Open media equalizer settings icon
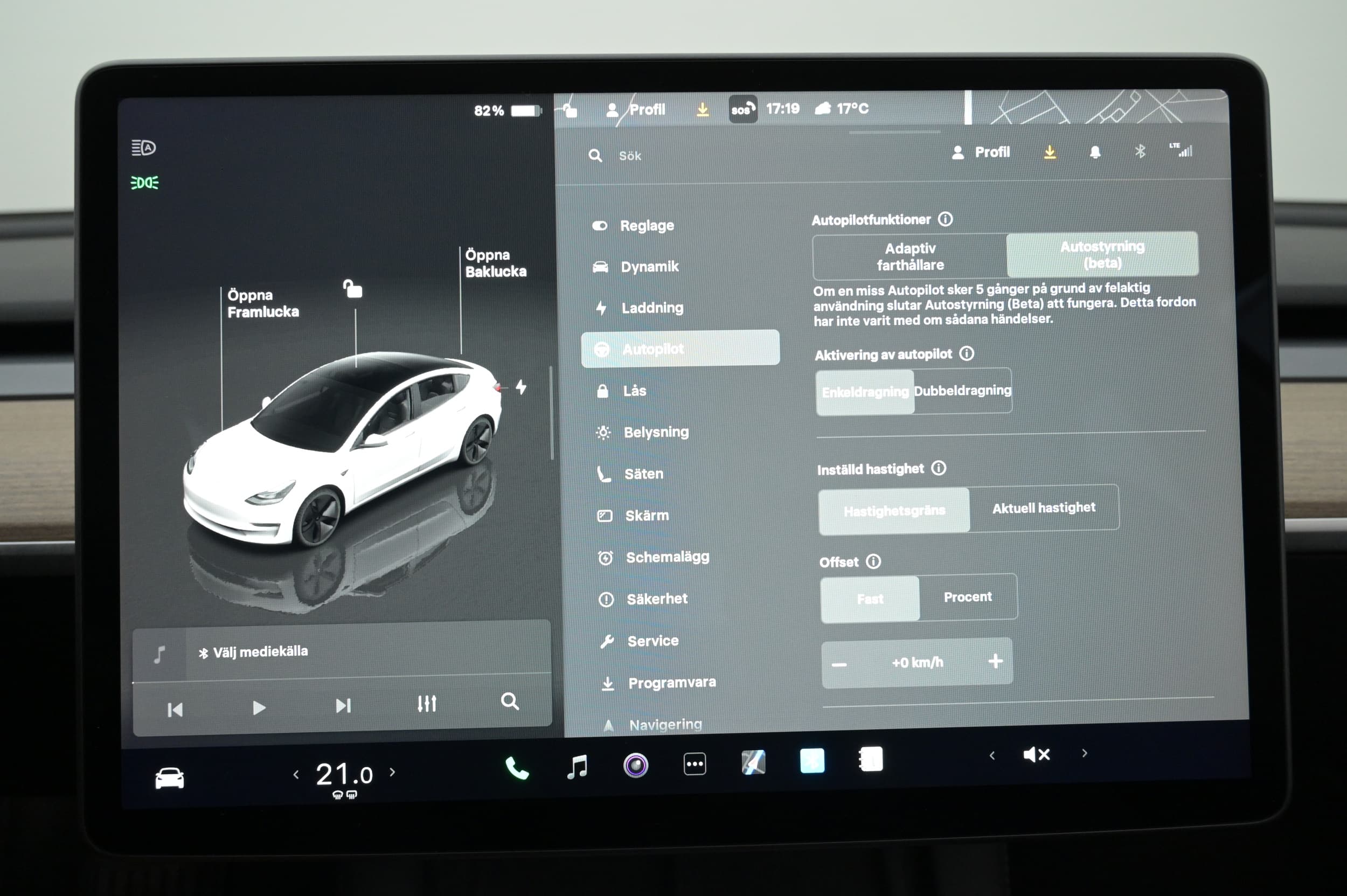1347x896 pixels. click(427, 704)
